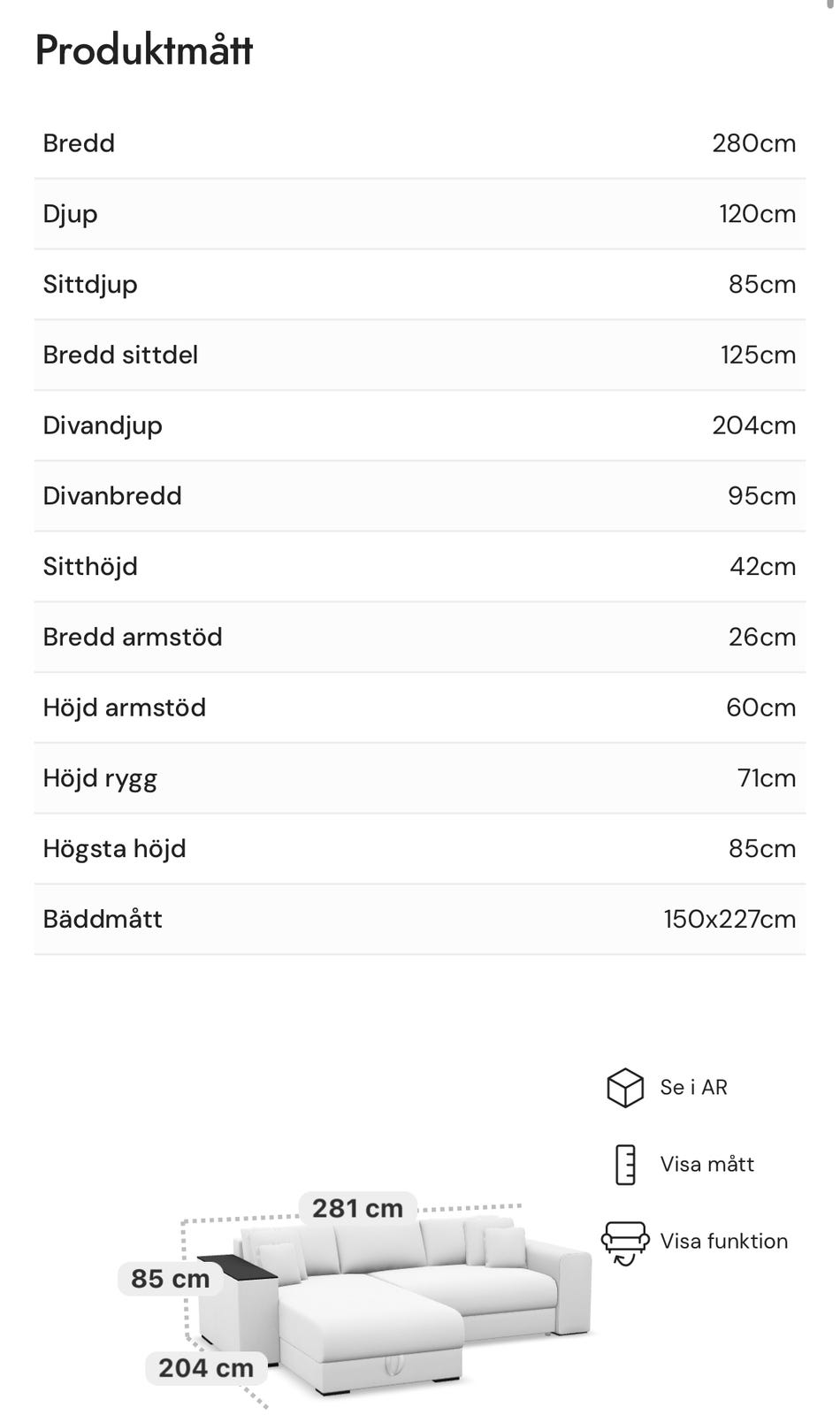Screen dimensions: 840x1415
Task: Tap the 281 cm width label
Action: click(357, 1208)
